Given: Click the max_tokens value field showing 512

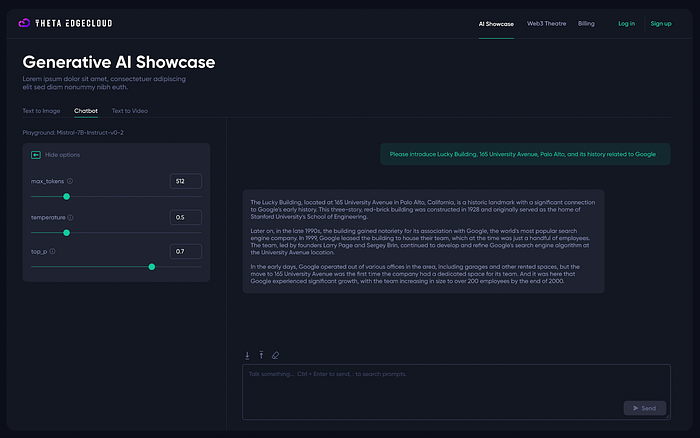Looking at the screenshot, I should 186,181.
